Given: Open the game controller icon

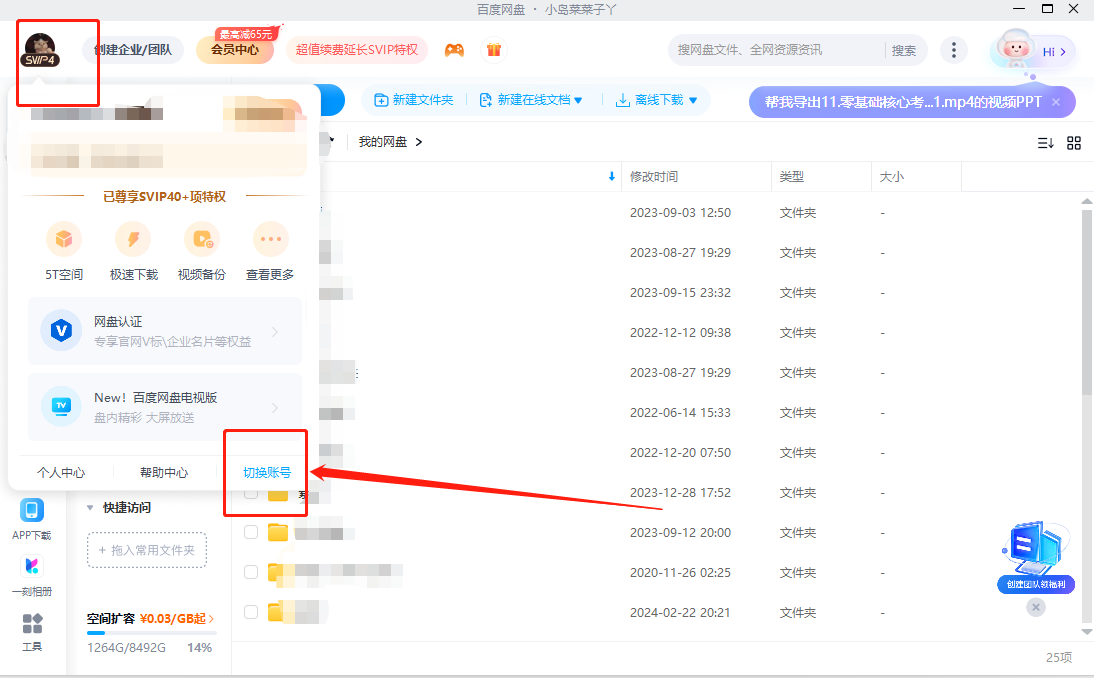Looking at the screenshot, I should point(454,50).
